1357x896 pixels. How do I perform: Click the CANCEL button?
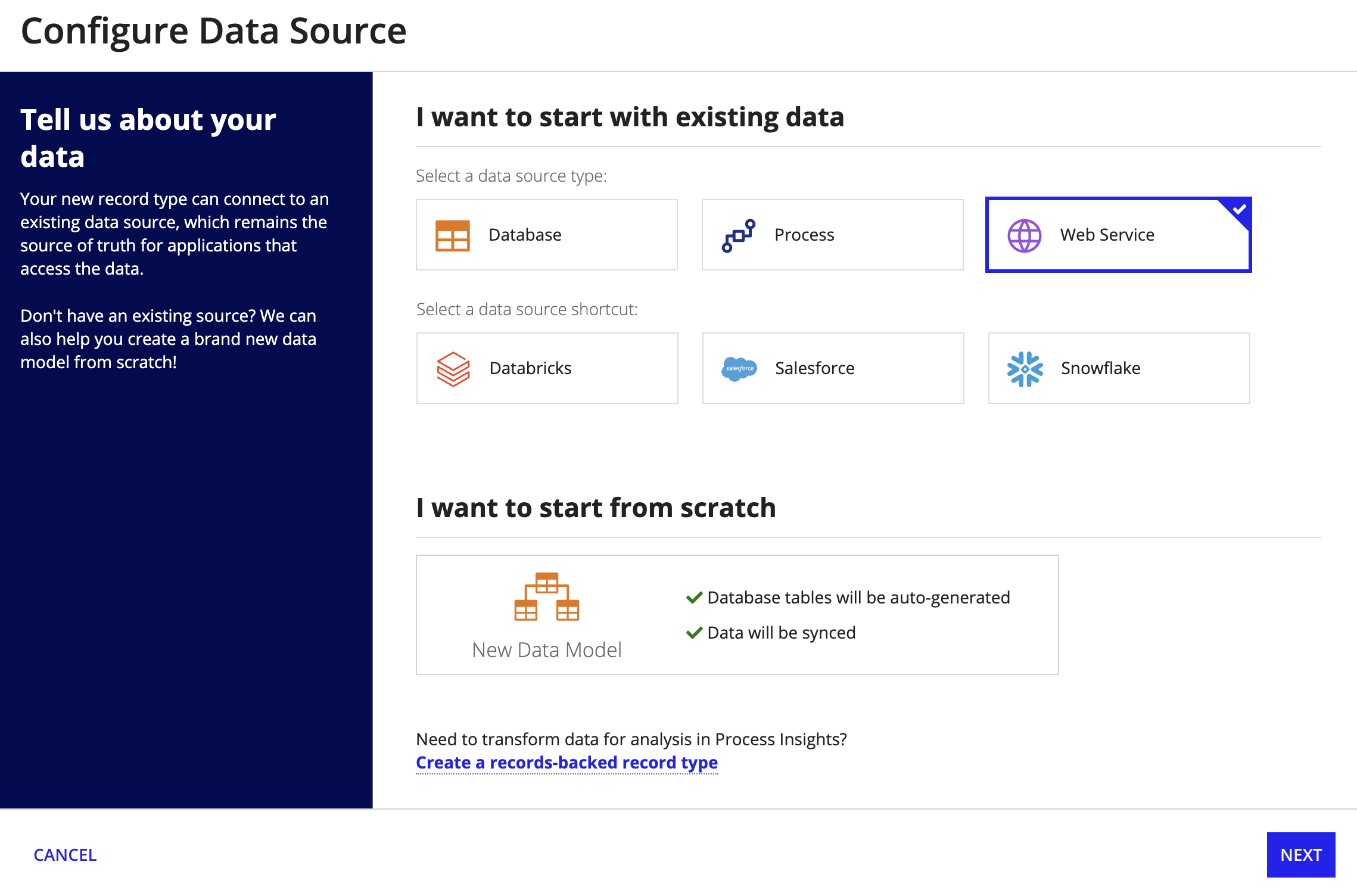click(x=65, y=855)
